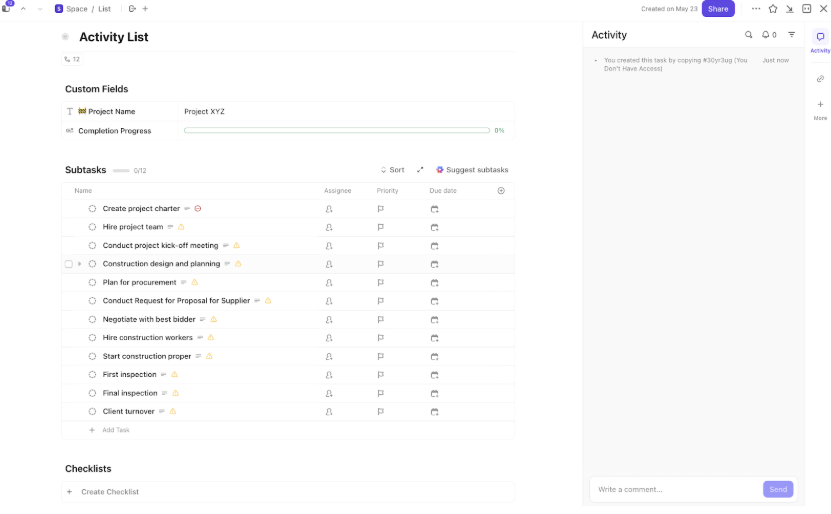Set assignee for First inspection
Screen dimensions: 831x514
[329, 375]
